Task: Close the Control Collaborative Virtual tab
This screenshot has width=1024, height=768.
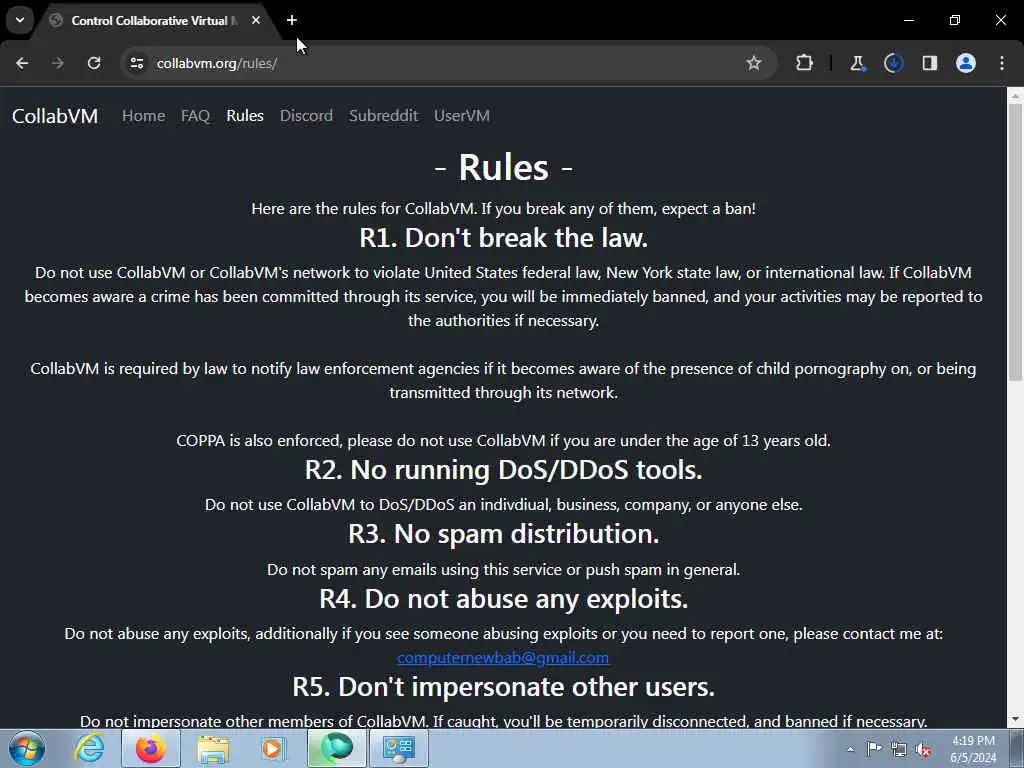Action: (x=256, y=20)
